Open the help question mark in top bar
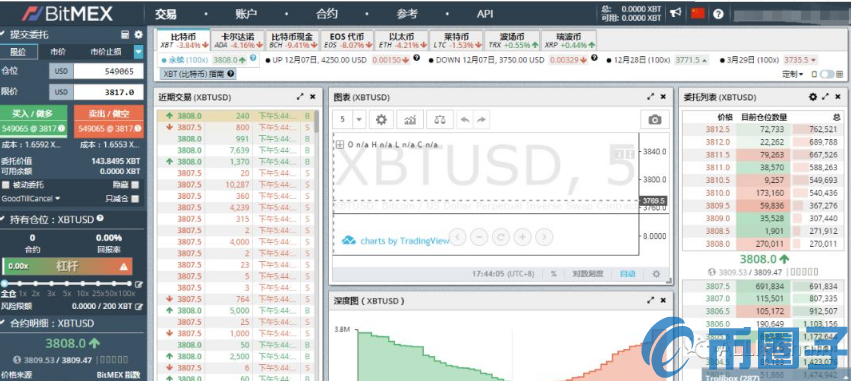Viewport: 851px width, 381px height. [x=719, y=14]
